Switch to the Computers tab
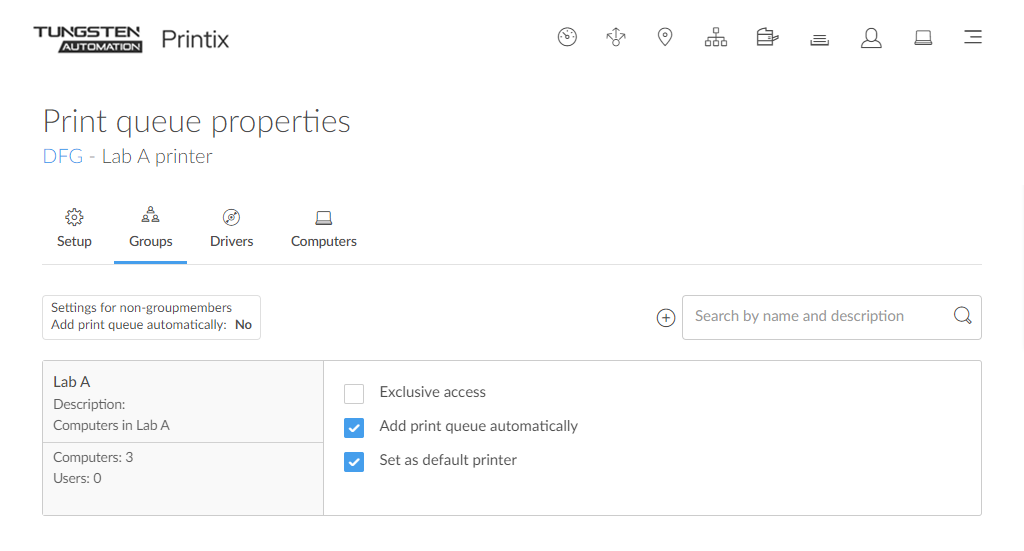Viewport: 1024px width, 551px height. point(323,229)
